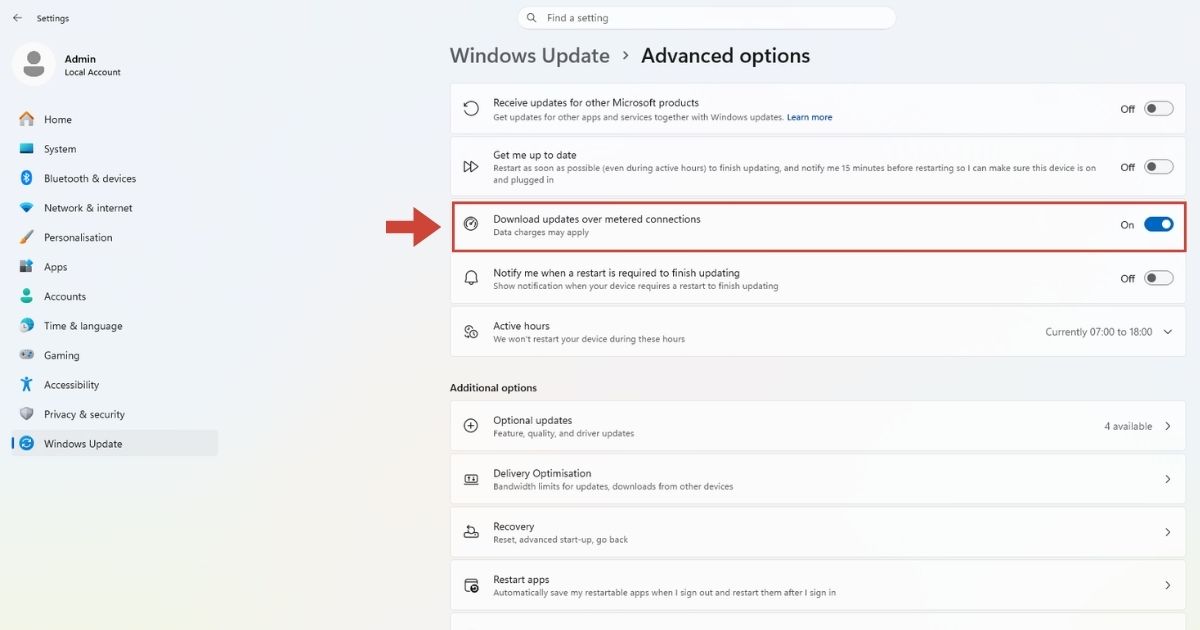Click the search magnifier icon in Find a setting
This screenshot has width=1200, height=630.
531,18
